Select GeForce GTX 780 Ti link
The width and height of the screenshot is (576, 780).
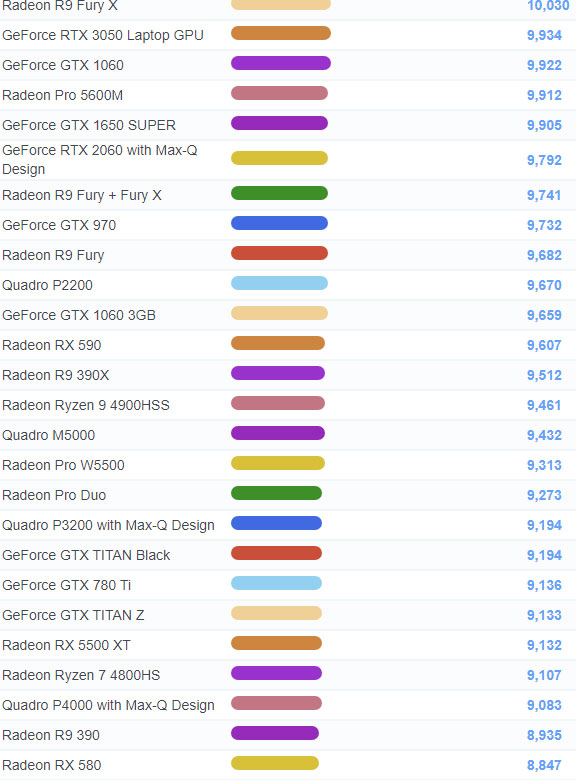pos(67,585)
